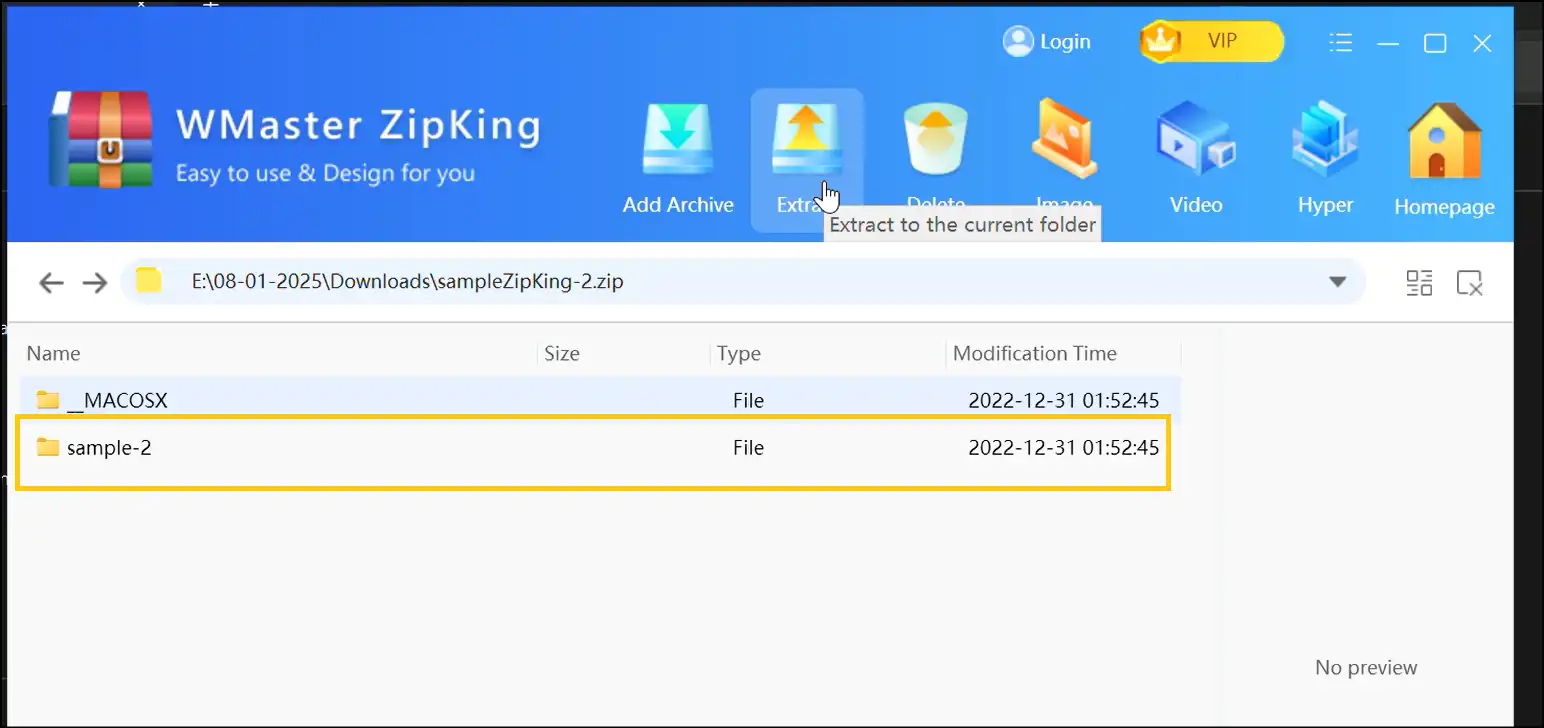Viewport: 1544px width, 728px height.
Task: Click the forward navigation arrow
Action: 95,282
